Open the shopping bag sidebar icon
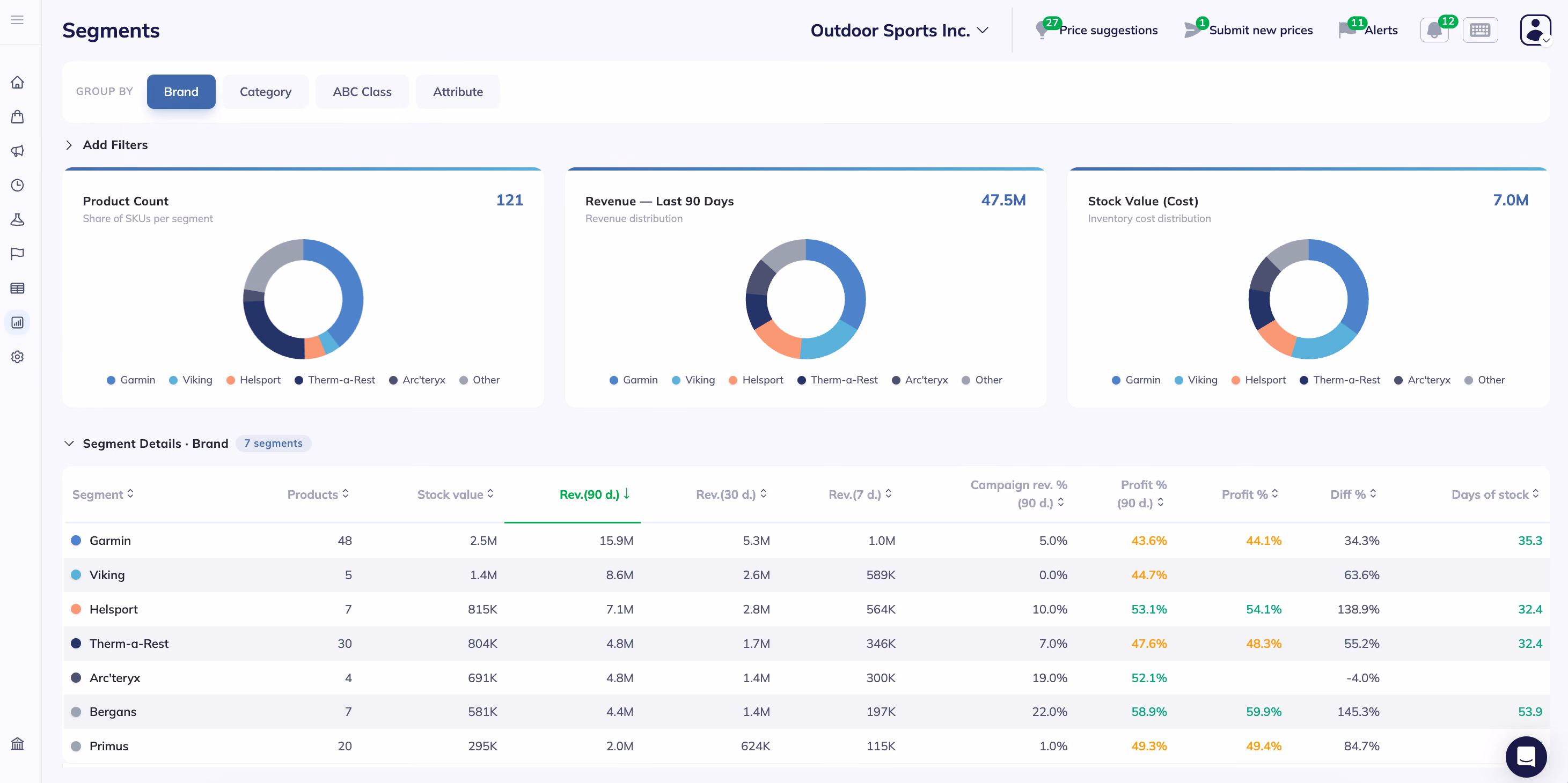 [17, 117]
